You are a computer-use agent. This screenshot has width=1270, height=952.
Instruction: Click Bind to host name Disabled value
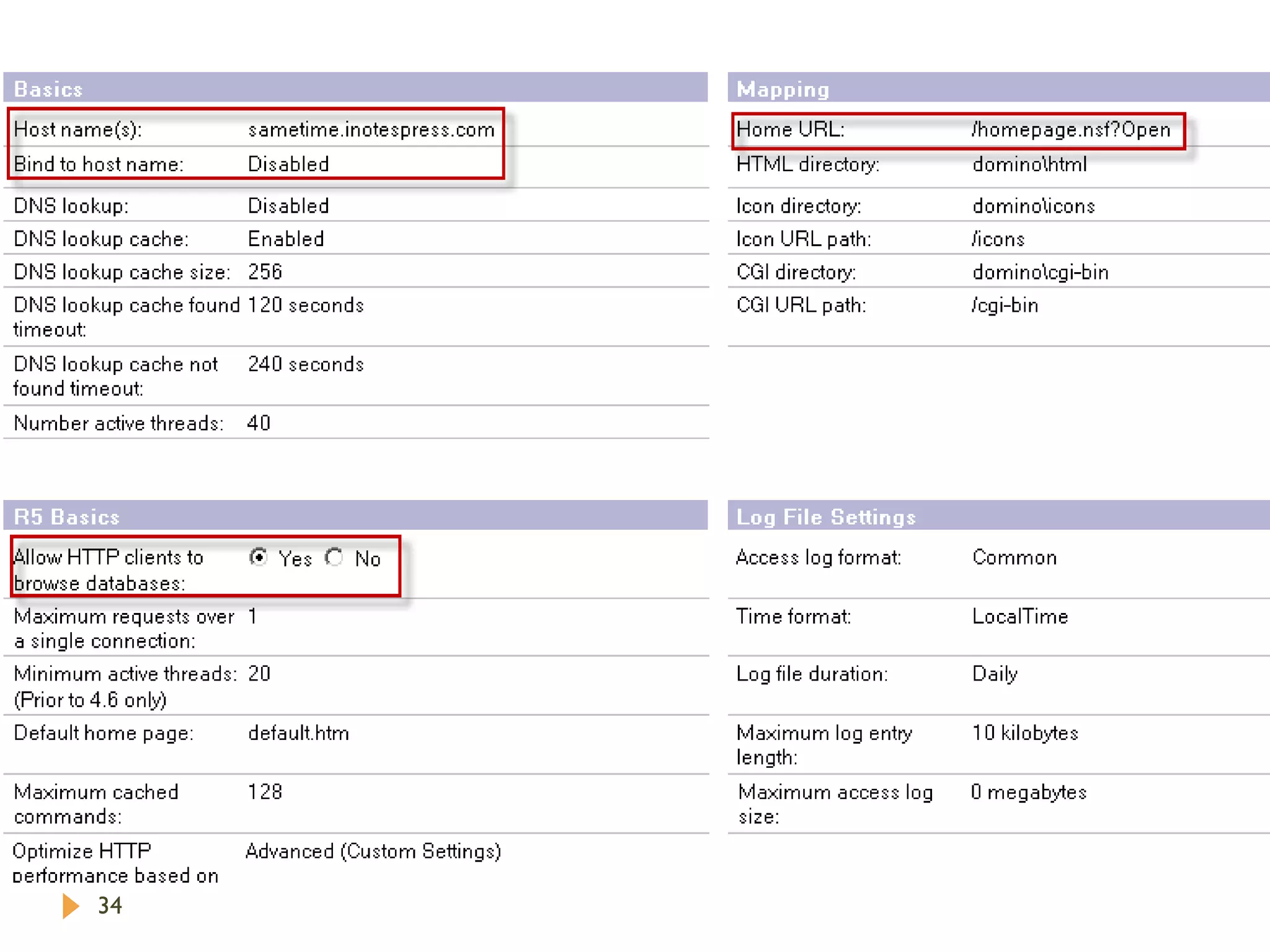(x=288, y=164)
